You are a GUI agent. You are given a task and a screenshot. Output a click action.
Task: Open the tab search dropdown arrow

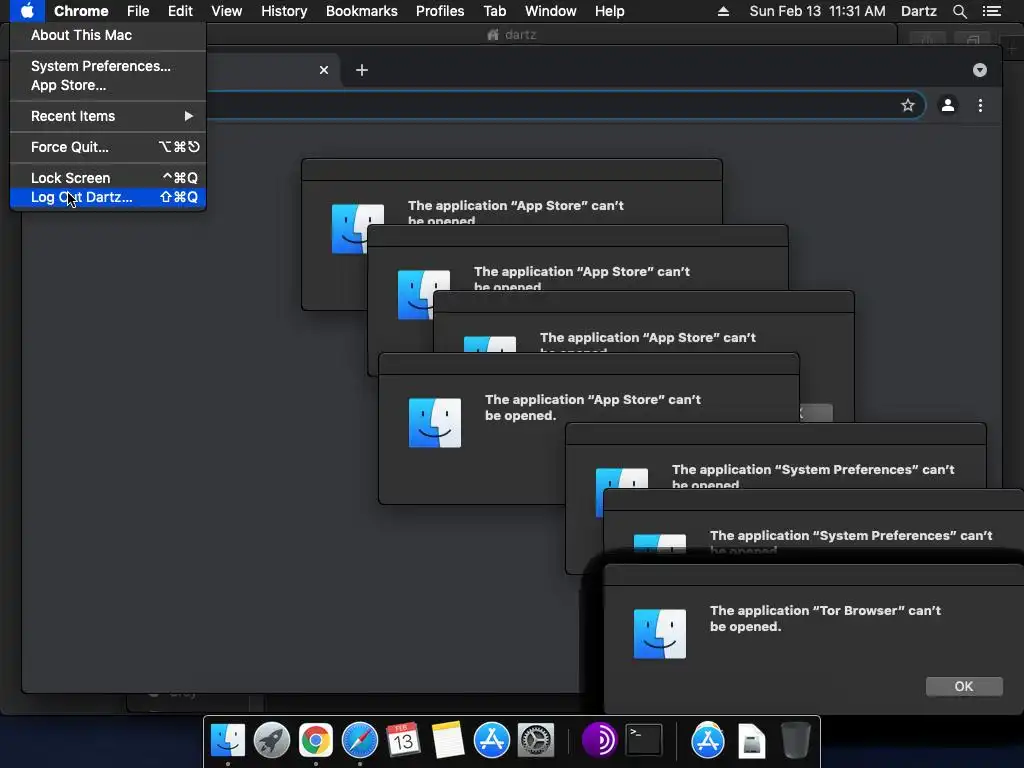[980, 70]
